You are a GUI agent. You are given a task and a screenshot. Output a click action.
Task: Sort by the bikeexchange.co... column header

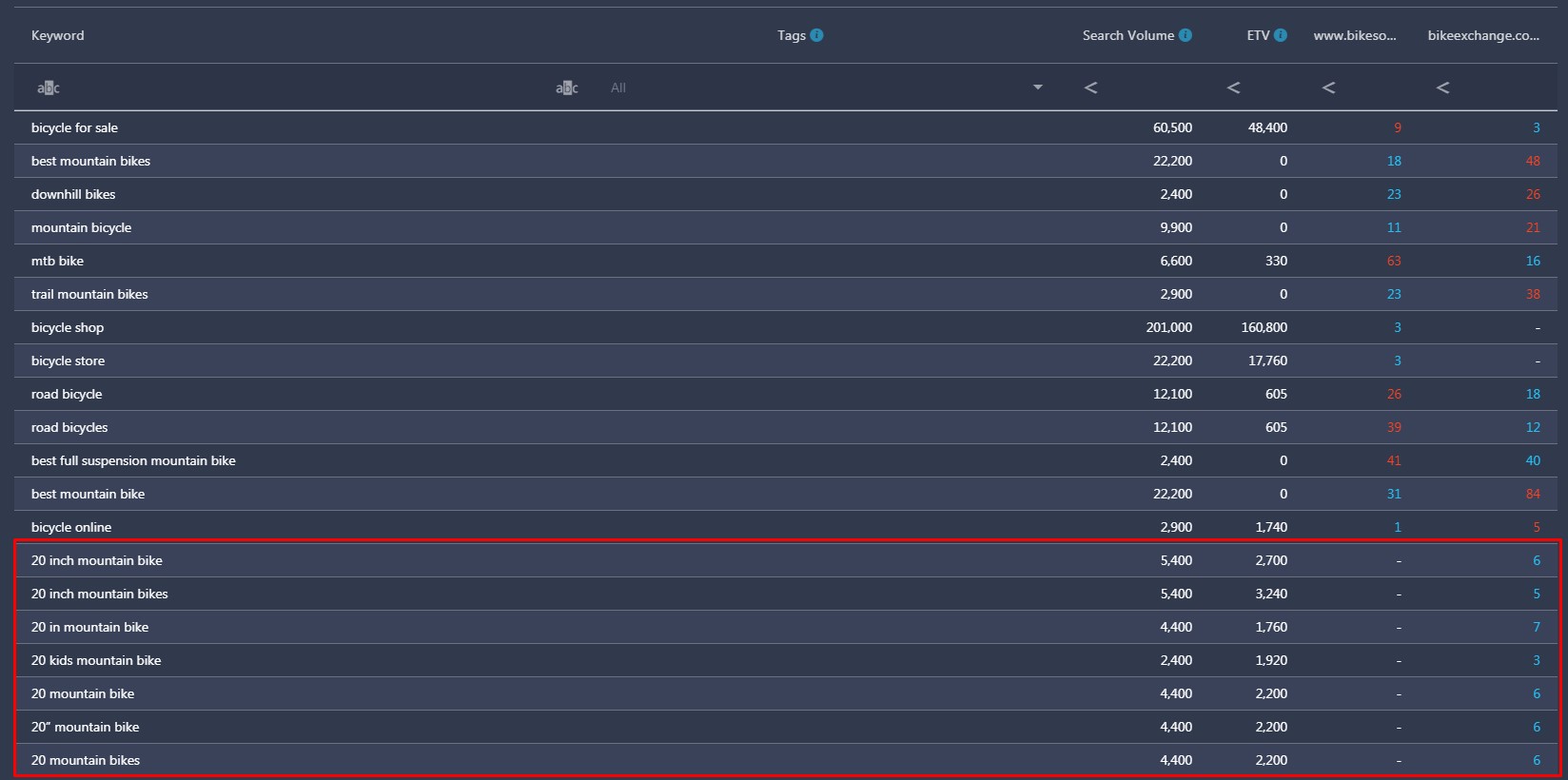(x=1483, y=35)
